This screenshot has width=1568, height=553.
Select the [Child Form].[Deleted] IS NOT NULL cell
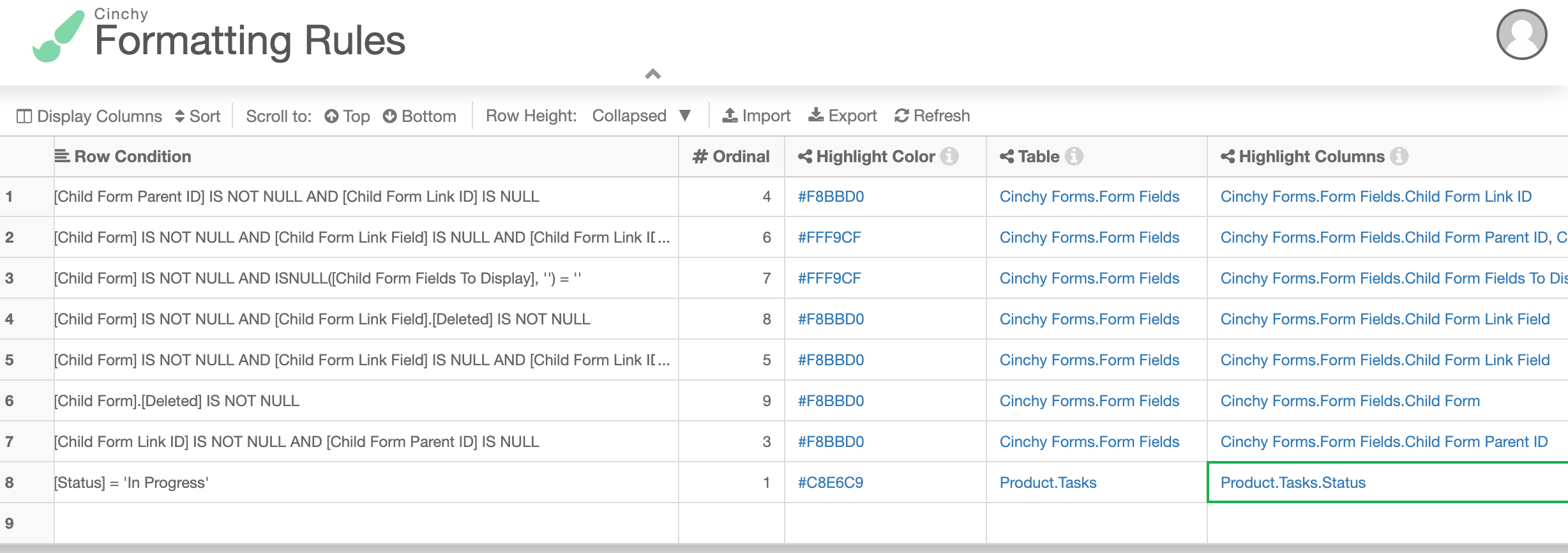click(x=366, y=401)
